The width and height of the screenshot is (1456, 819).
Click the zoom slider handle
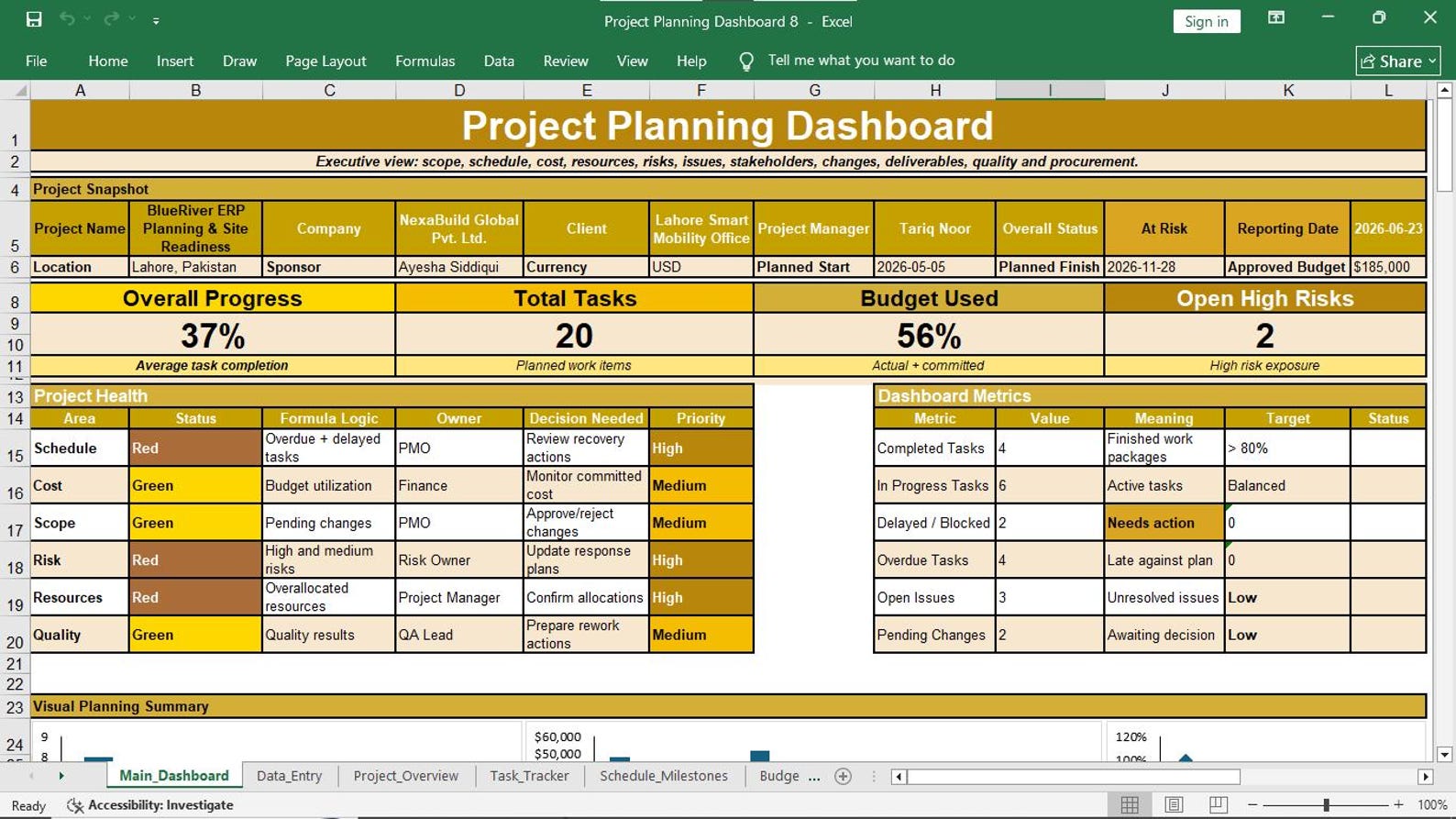[x=1326, y=804]
